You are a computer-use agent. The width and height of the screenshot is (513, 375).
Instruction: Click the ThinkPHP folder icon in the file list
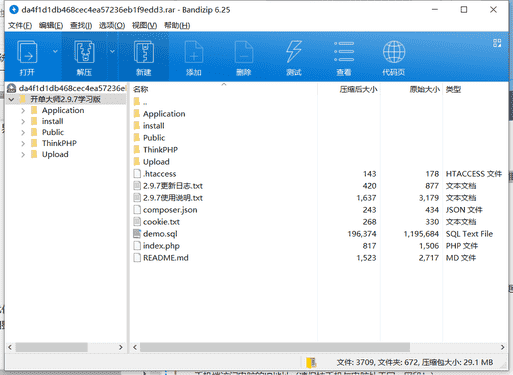tap(137, 150)
